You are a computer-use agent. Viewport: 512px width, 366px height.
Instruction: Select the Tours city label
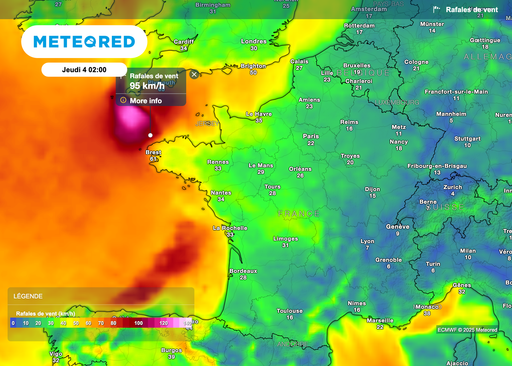click(273, 187)
